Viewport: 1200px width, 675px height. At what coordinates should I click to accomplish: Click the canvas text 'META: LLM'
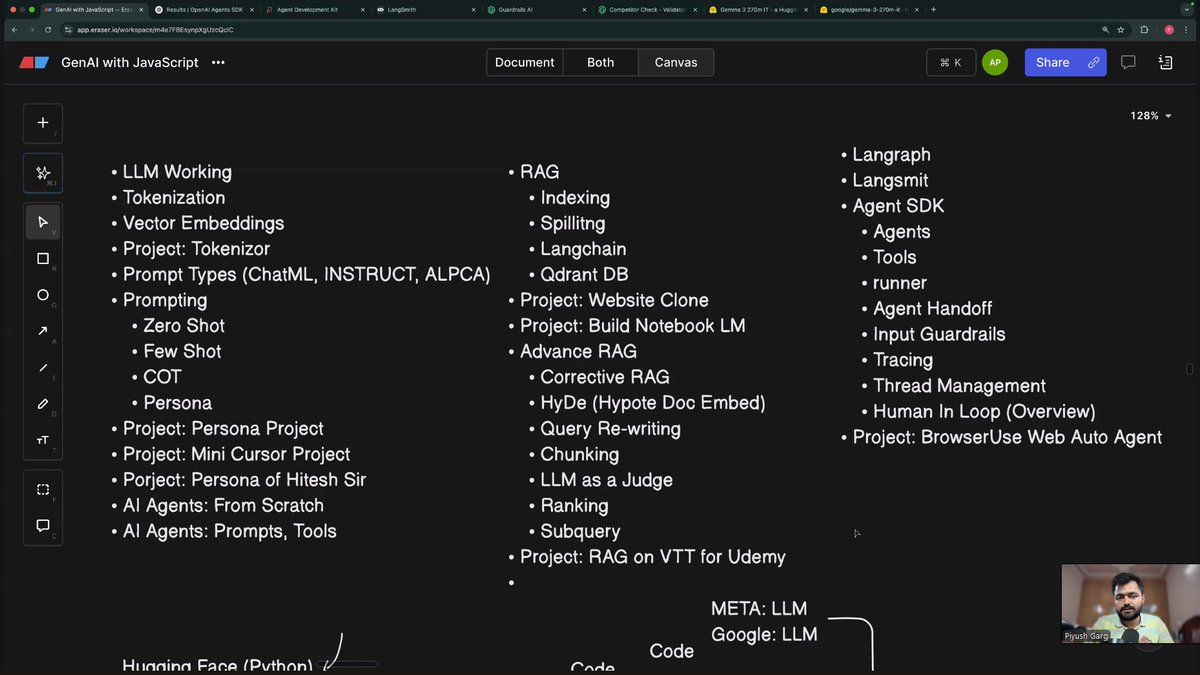coord(759,609)
